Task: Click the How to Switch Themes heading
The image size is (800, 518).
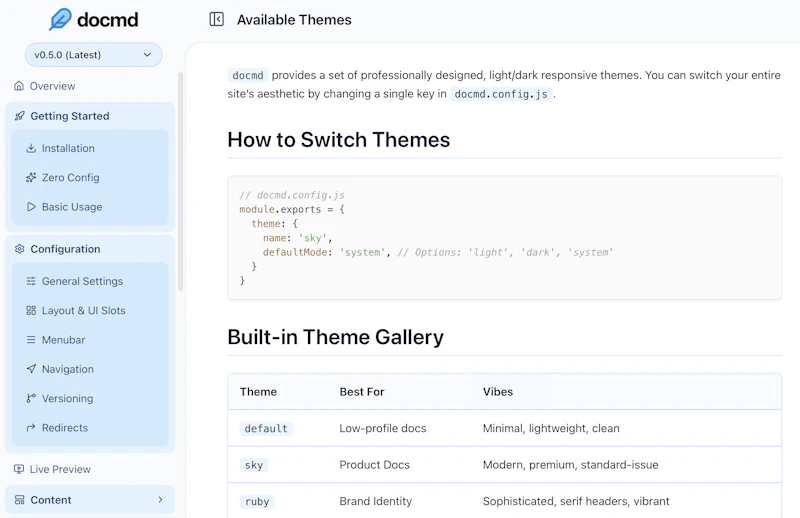Action: click(x=339, y=139)
